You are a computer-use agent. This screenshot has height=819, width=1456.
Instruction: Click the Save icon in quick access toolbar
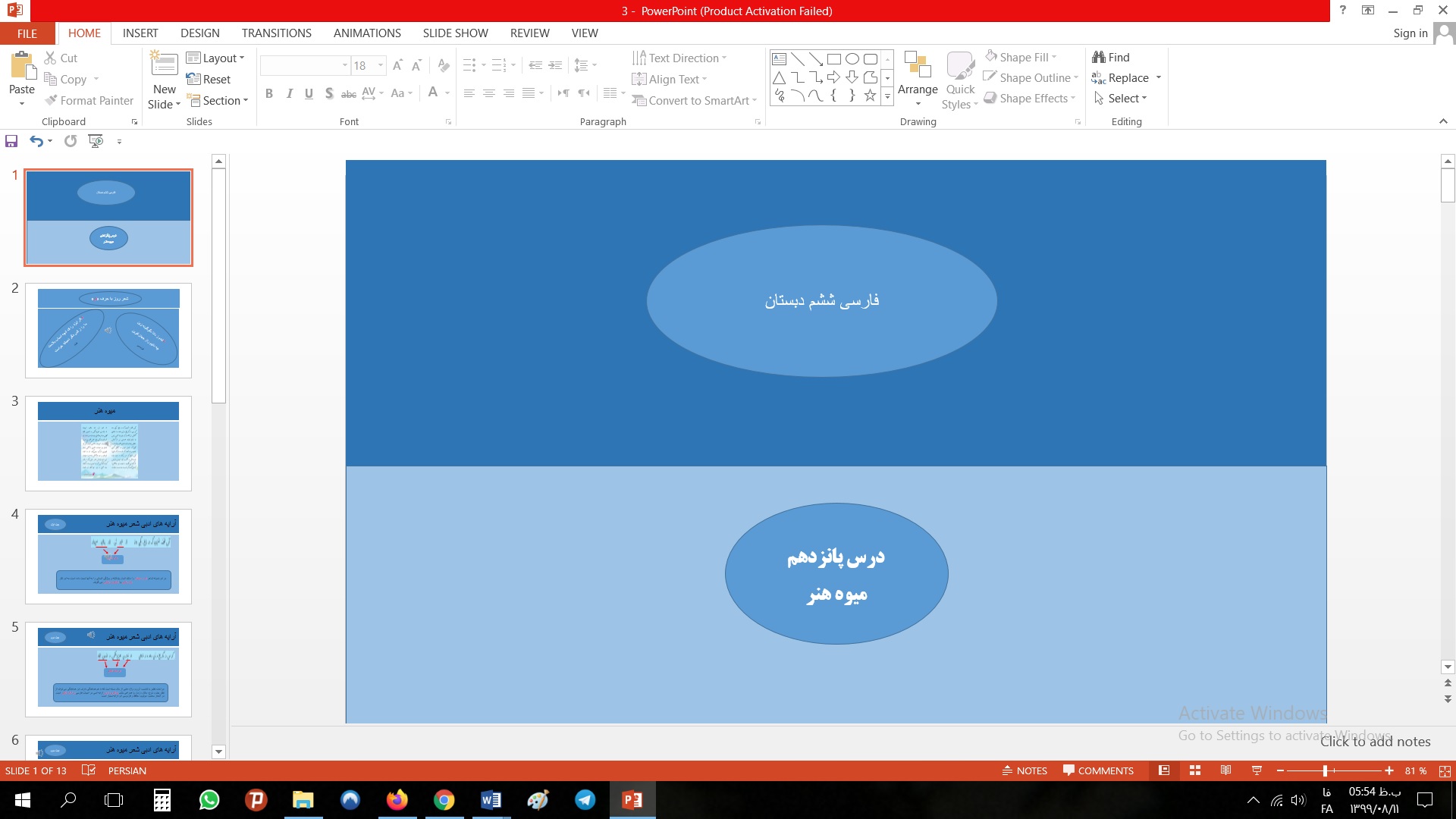pyautogui.click(x=11, y=141)
